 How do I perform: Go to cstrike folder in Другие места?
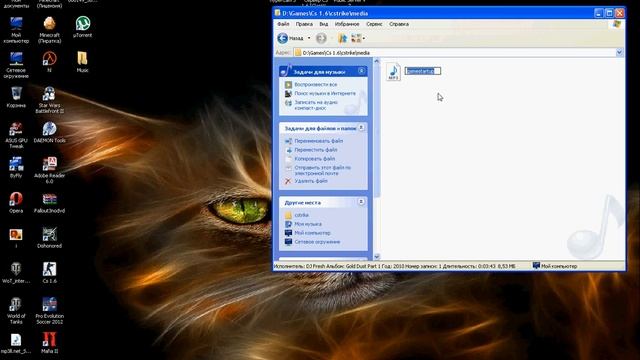[x=301, y=215]
